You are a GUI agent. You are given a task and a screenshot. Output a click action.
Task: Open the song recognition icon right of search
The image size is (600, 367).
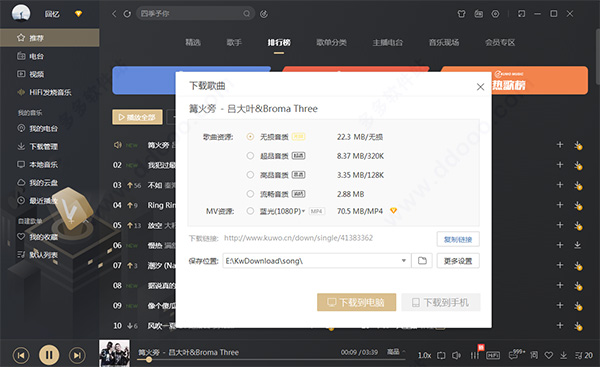pyautogui.click(x=264, y=14)
